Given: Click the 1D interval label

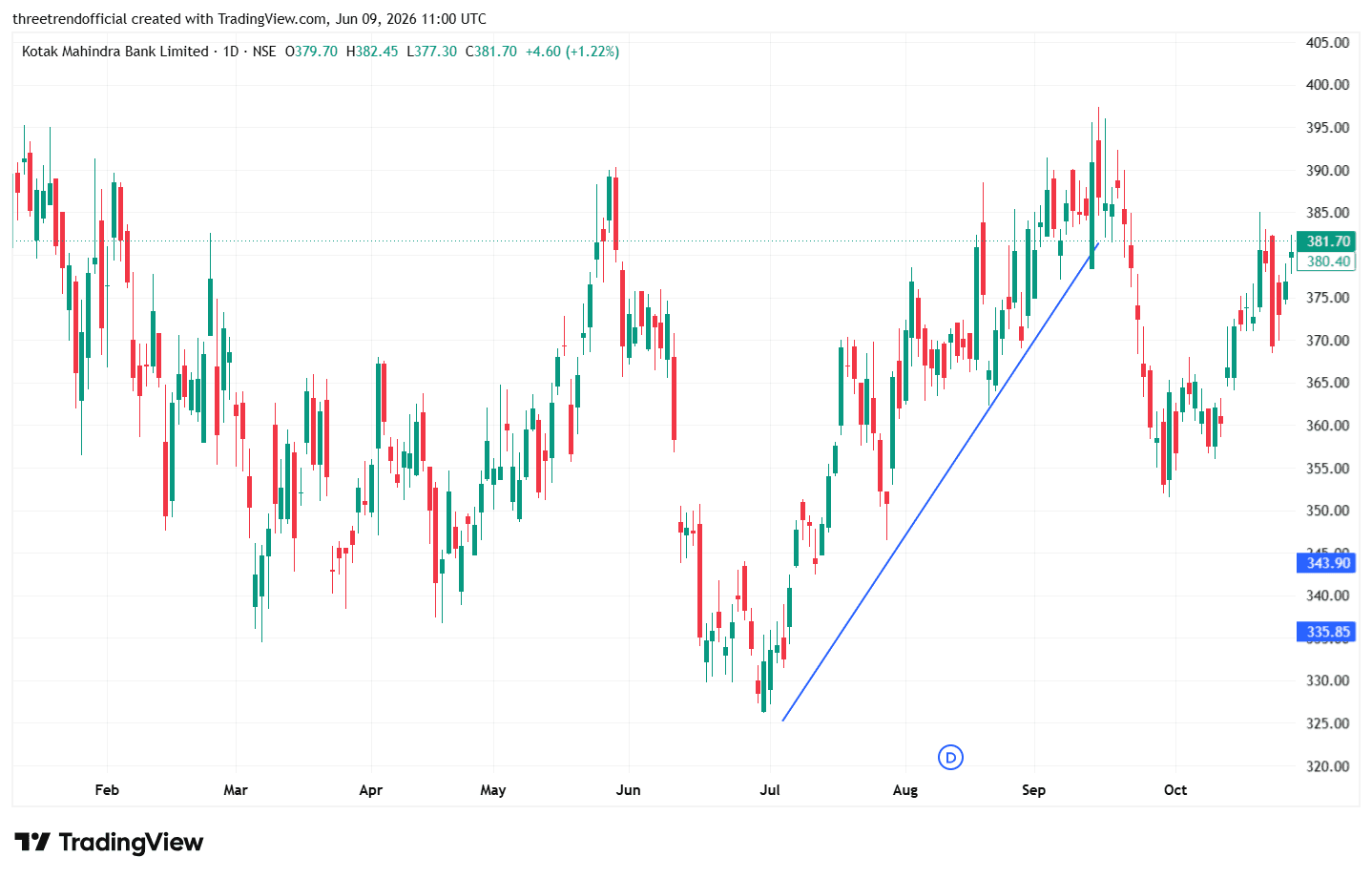Looking at the screenshot, I should (x=231, y=52).
